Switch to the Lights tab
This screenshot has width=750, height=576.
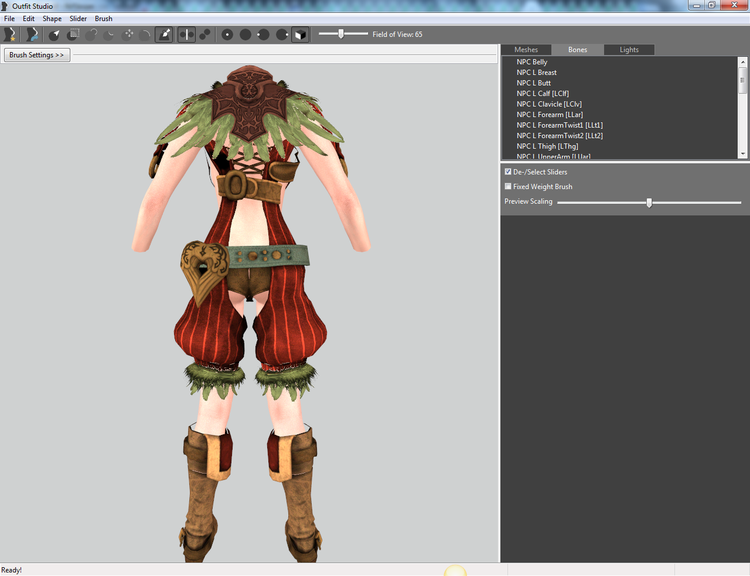click(629, 50)
